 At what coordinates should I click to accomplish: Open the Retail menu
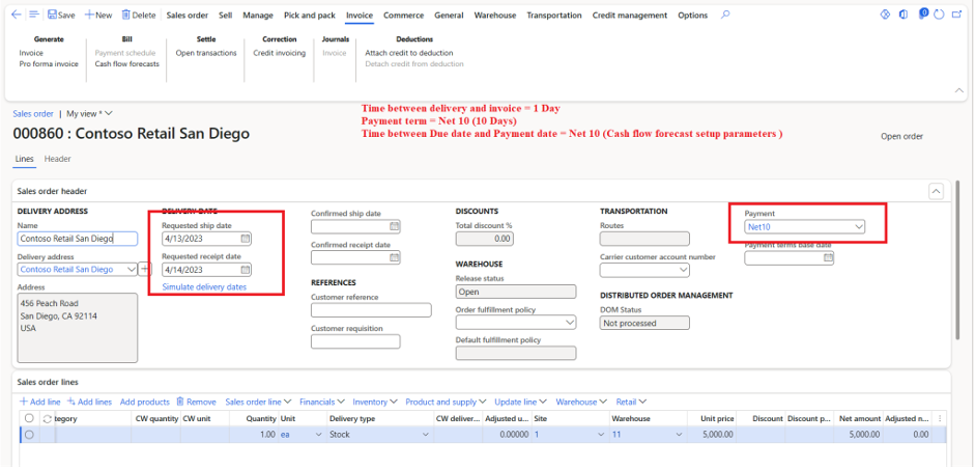[x=631, y=402]
